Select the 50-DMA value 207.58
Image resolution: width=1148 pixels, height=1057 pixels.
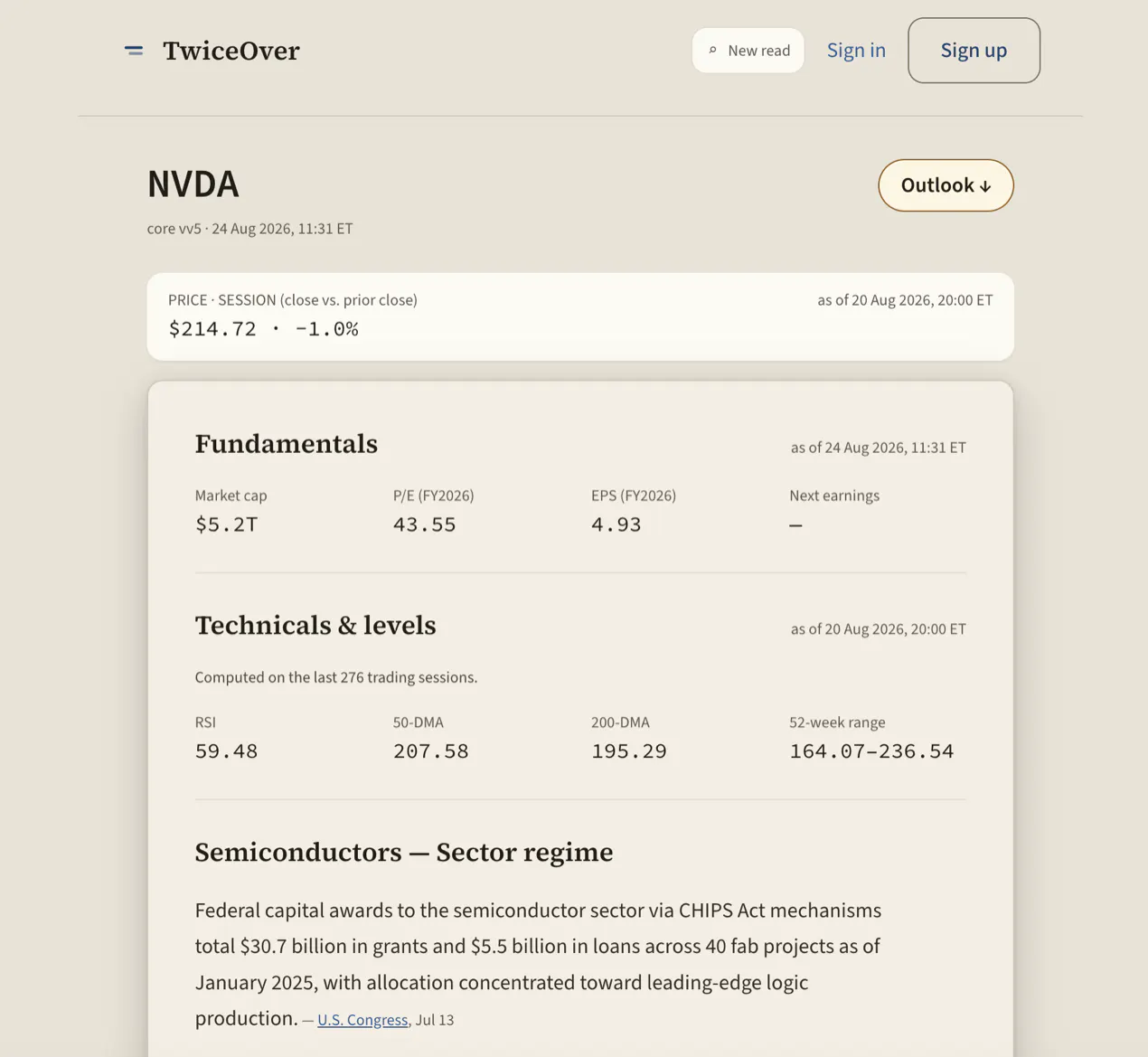tap(431, 751)
